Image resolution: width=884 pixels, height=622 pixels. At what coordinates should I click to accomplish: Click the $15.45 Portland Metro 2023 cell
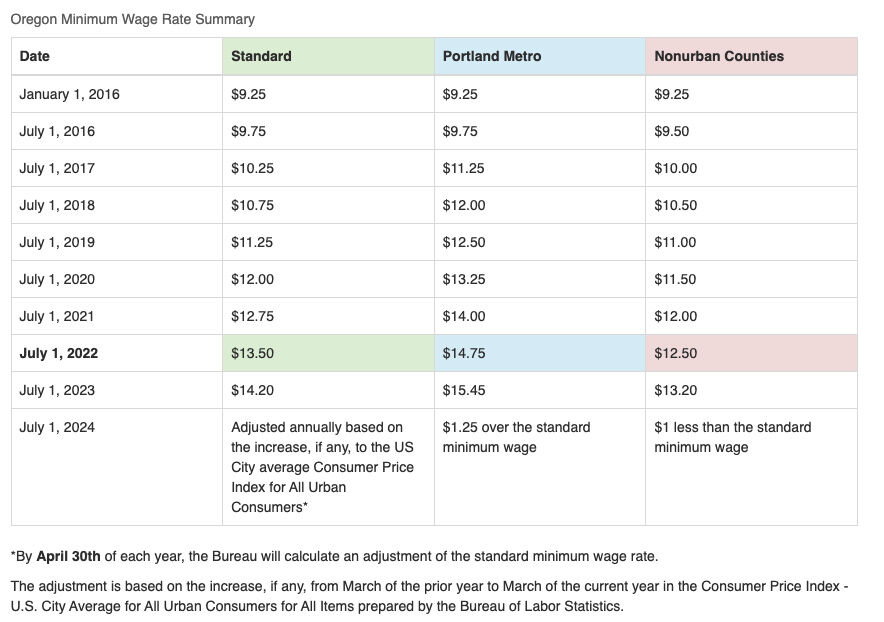[540, 390]
